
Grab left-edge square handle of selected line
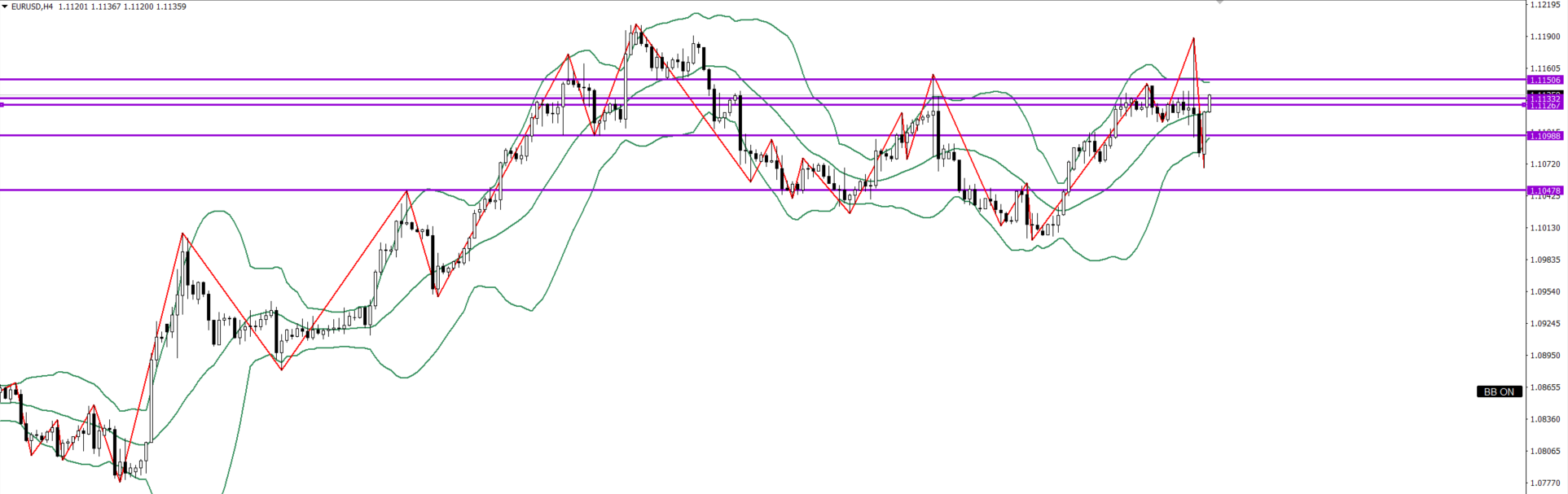2,104
